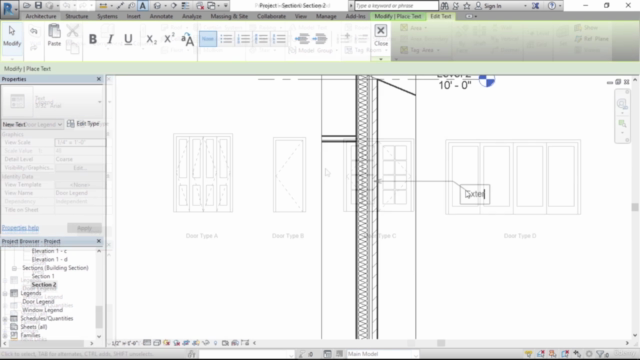Toggle Superscript formatting

click(169, 39)
